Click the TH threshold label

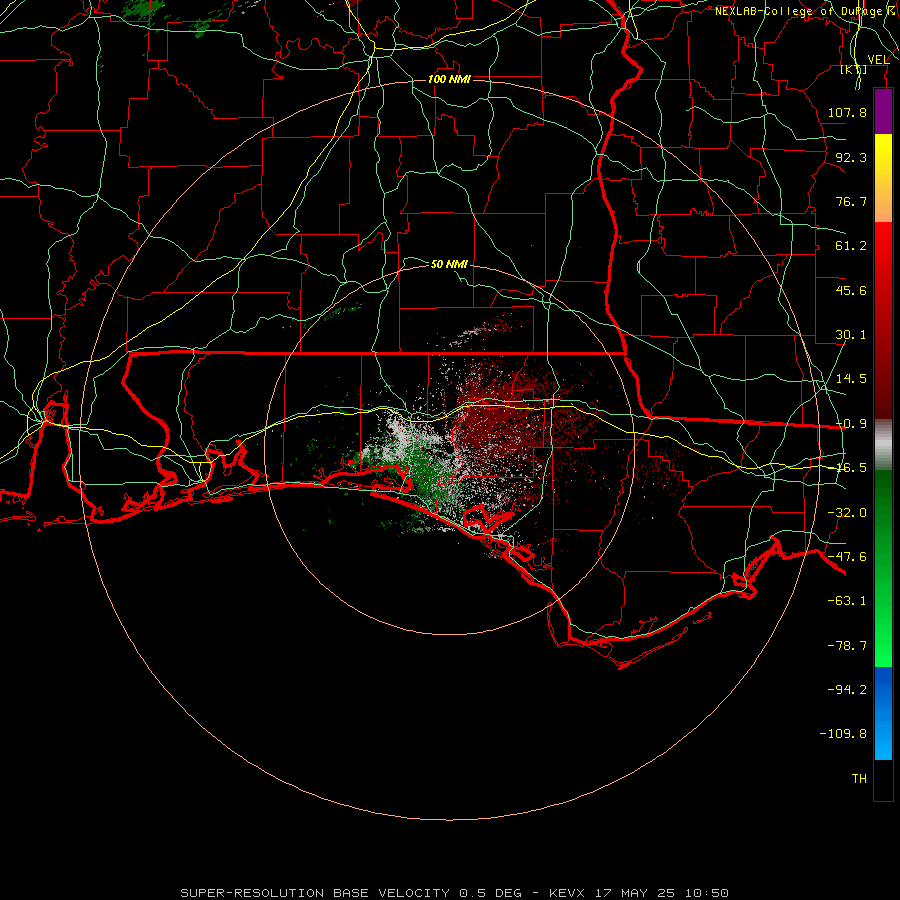coord(859,779)
